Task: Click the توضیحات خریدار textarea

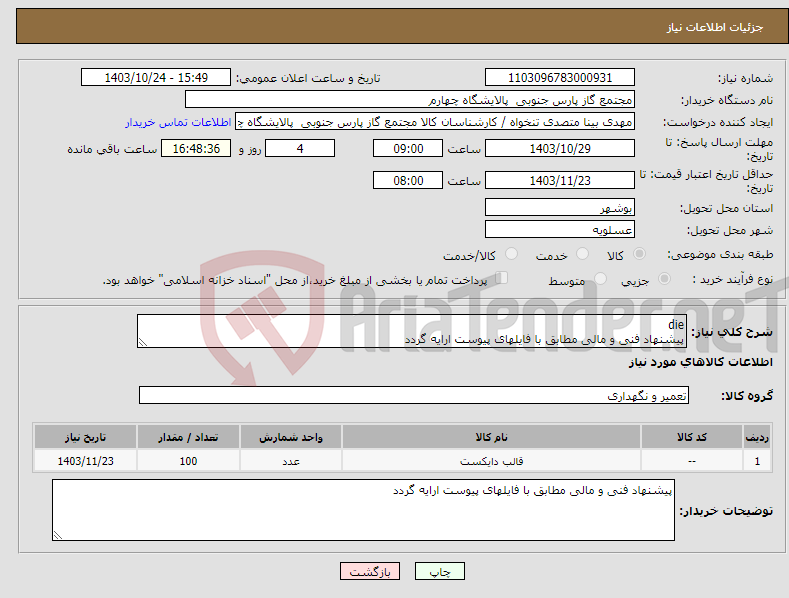Action: 363,510
